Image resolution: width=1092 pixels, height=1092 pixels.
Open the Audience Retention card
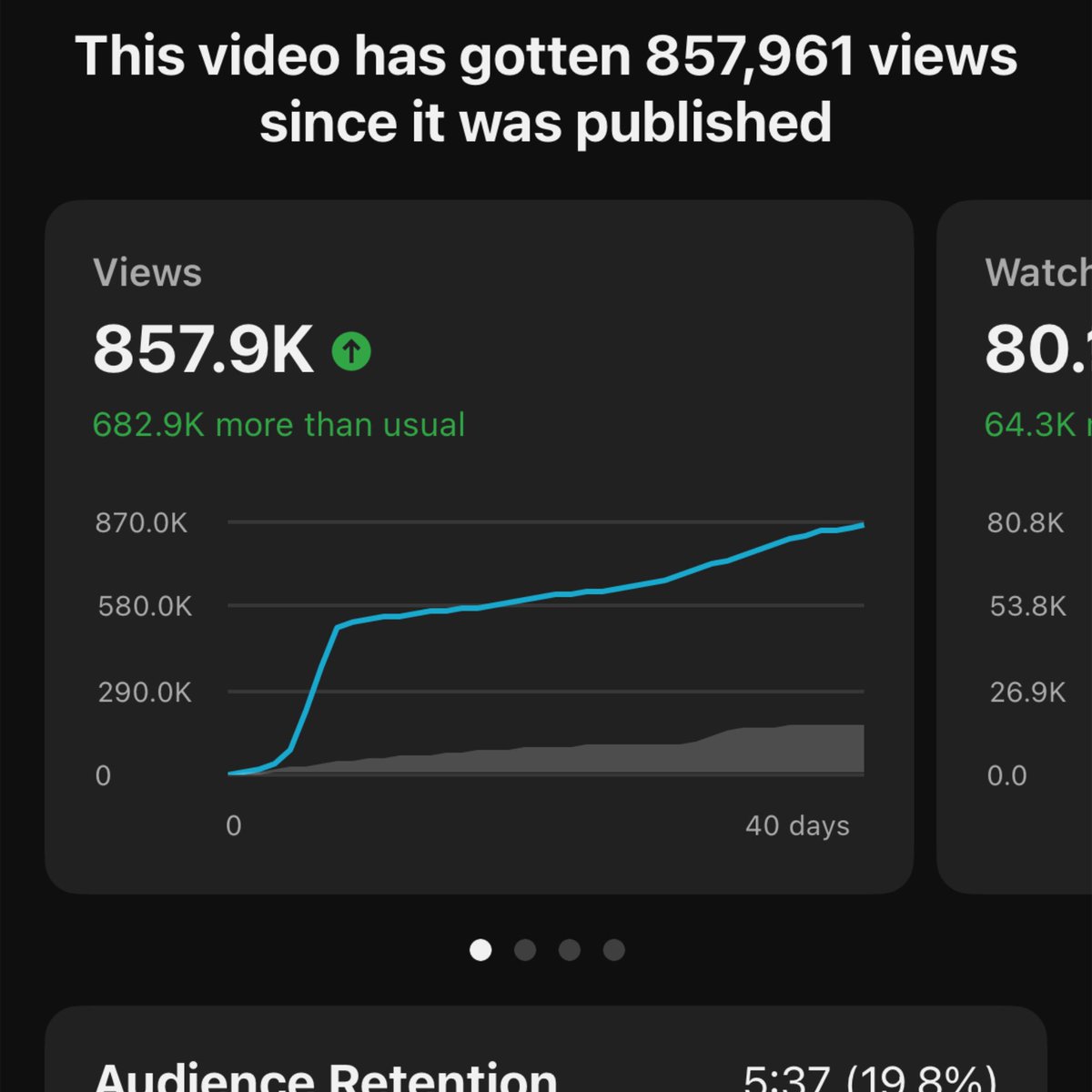pos(546,1049)
